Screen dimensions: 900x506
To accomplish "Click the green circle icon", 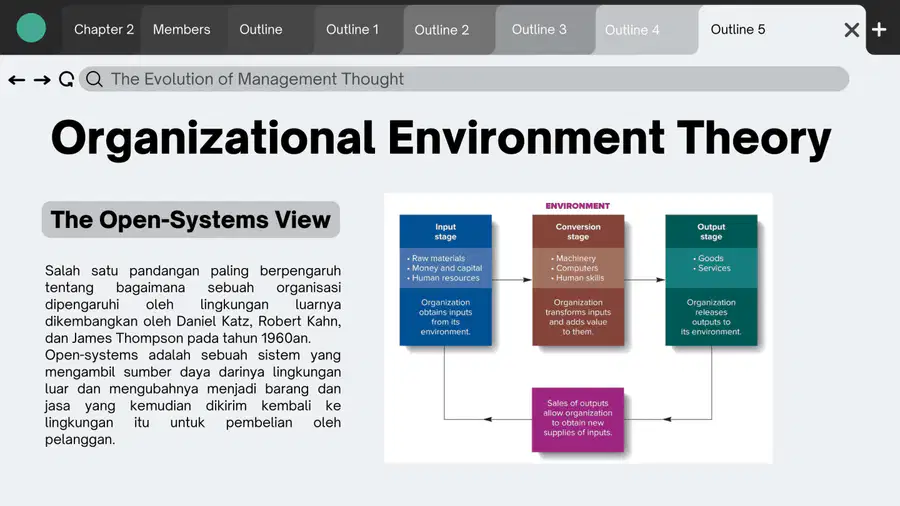I will [31, 28].
